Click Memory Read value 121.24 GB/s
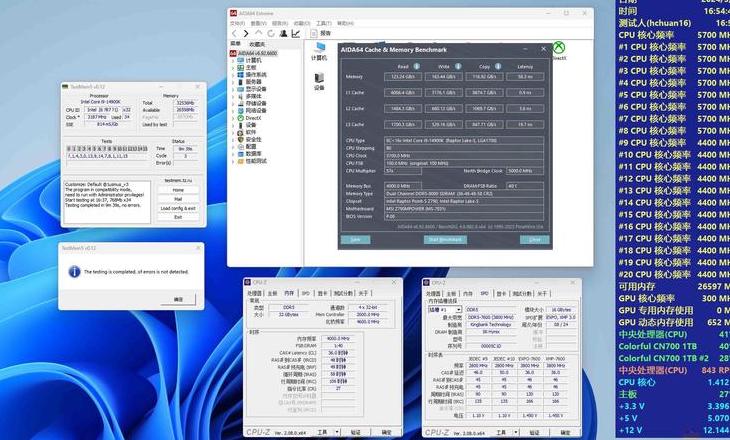 coord(403,77)
